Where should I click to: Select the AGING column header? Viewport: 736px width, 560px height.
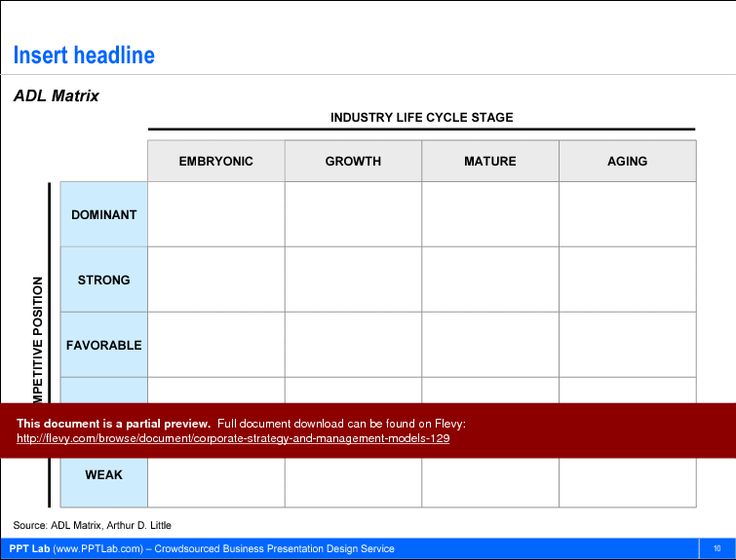(x=628, y=161)
